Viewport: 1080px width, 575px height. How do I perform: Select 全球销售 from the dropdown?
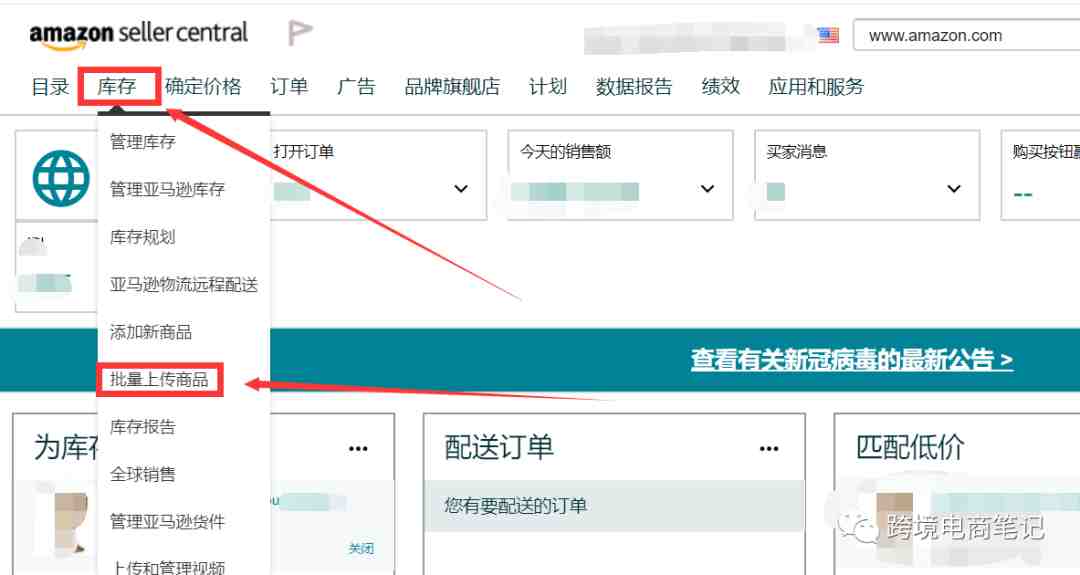click(143, 474)
